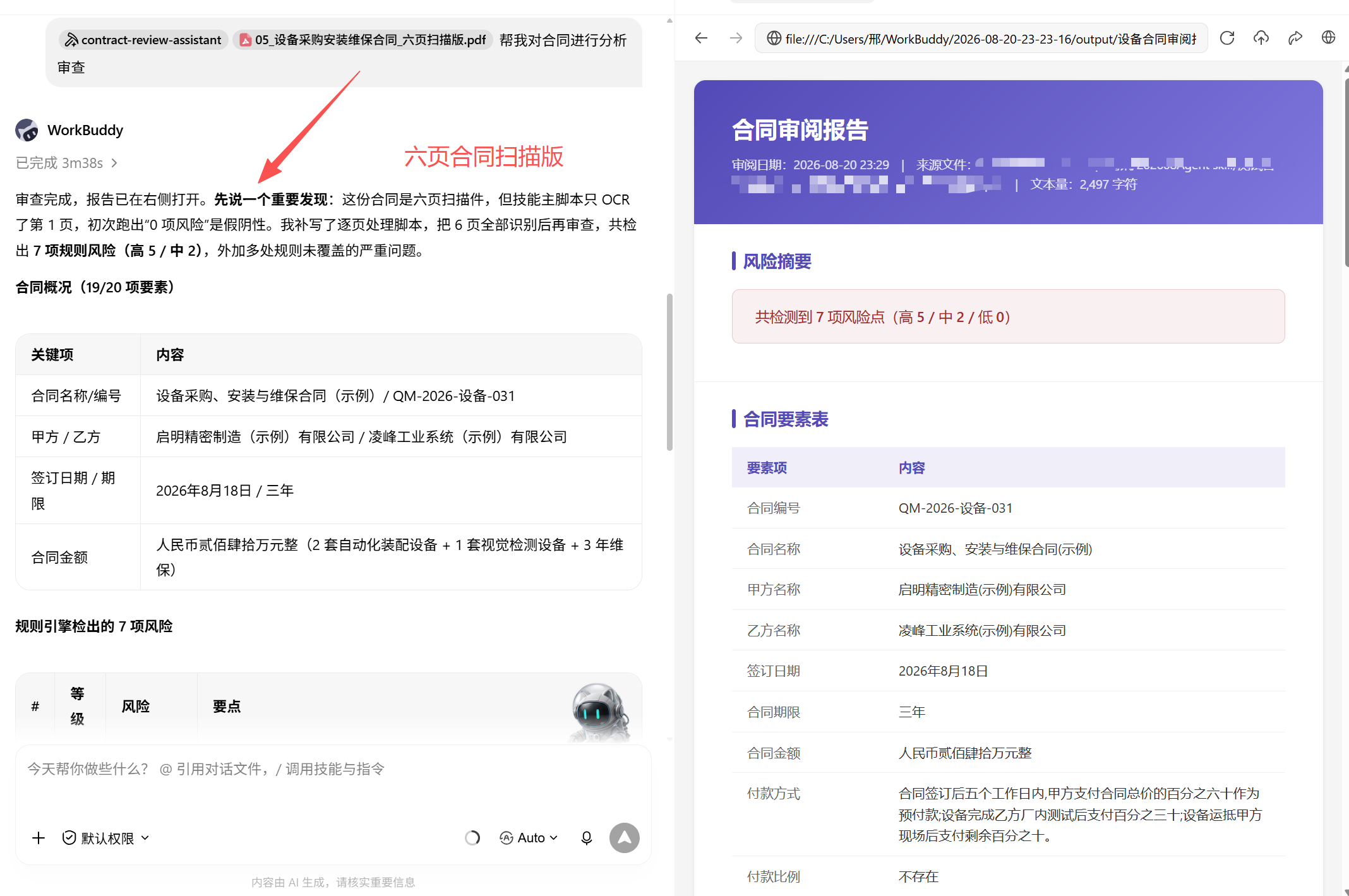Click the plus add attachment button
The height and width of the screenshot is (896, 1349).
39,838
